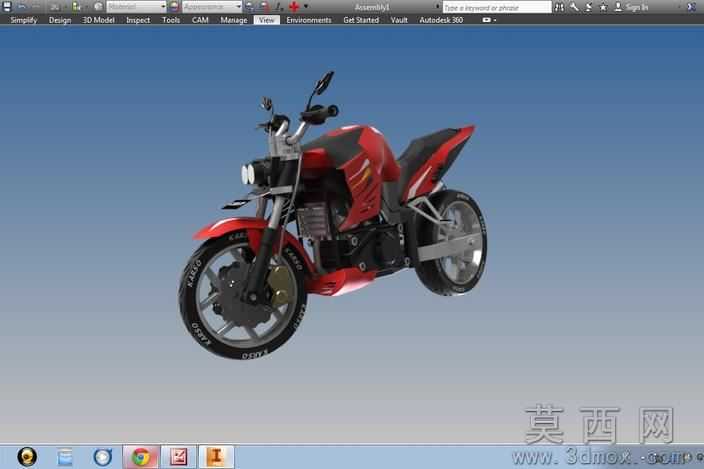Open the Inventor taskbar icon

coord(216,457)
